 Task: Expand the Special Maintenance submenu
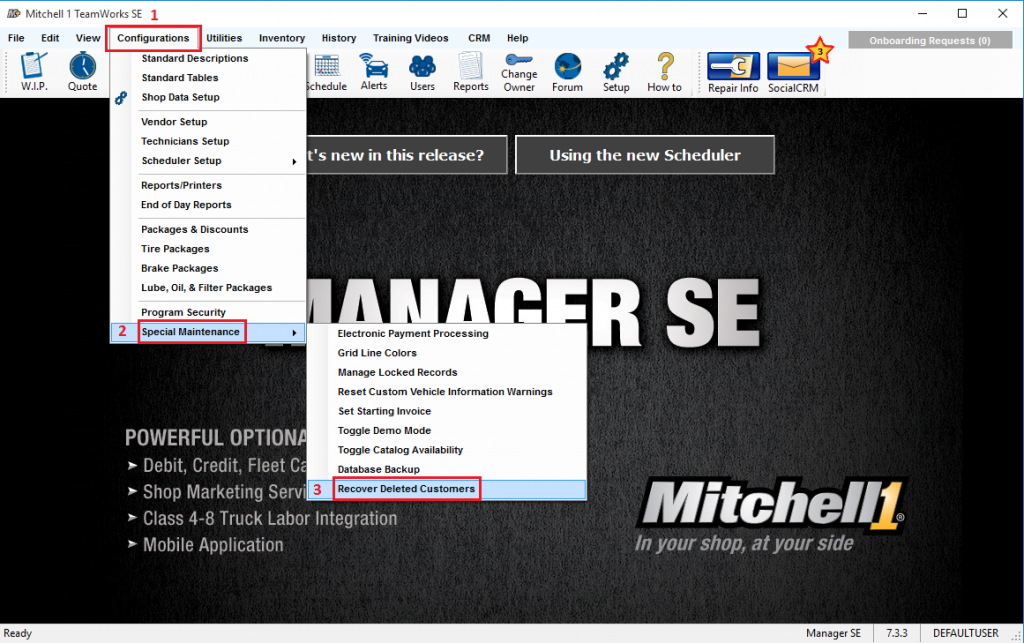click(208, 332)
